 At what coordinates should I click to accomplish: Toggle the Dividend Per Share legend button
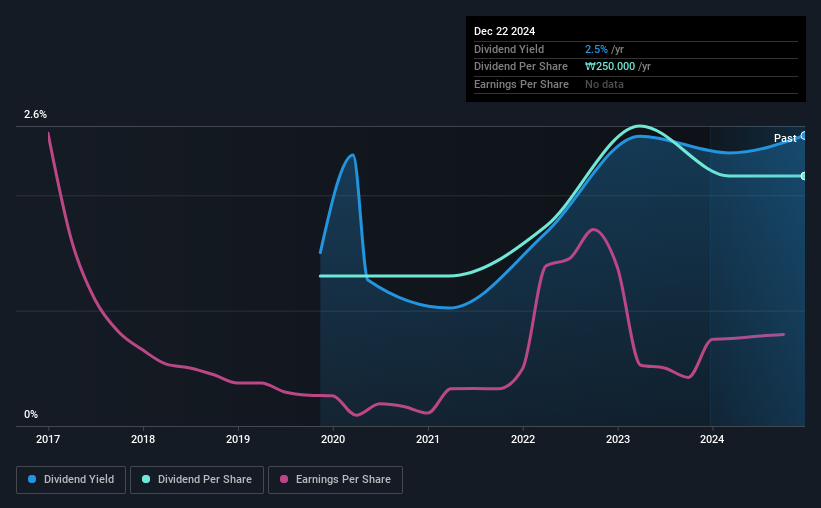click(x=197, y=480)
